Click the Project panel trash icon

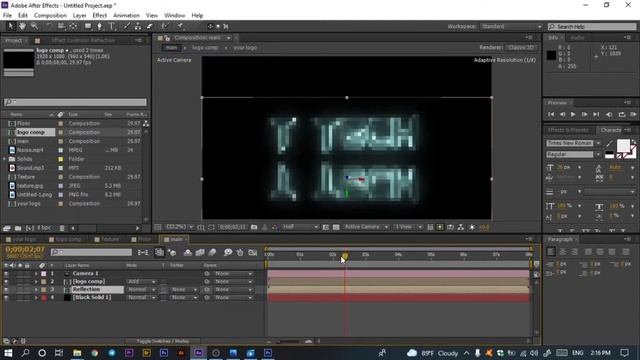pyautogui.click(x=62, y=228)
